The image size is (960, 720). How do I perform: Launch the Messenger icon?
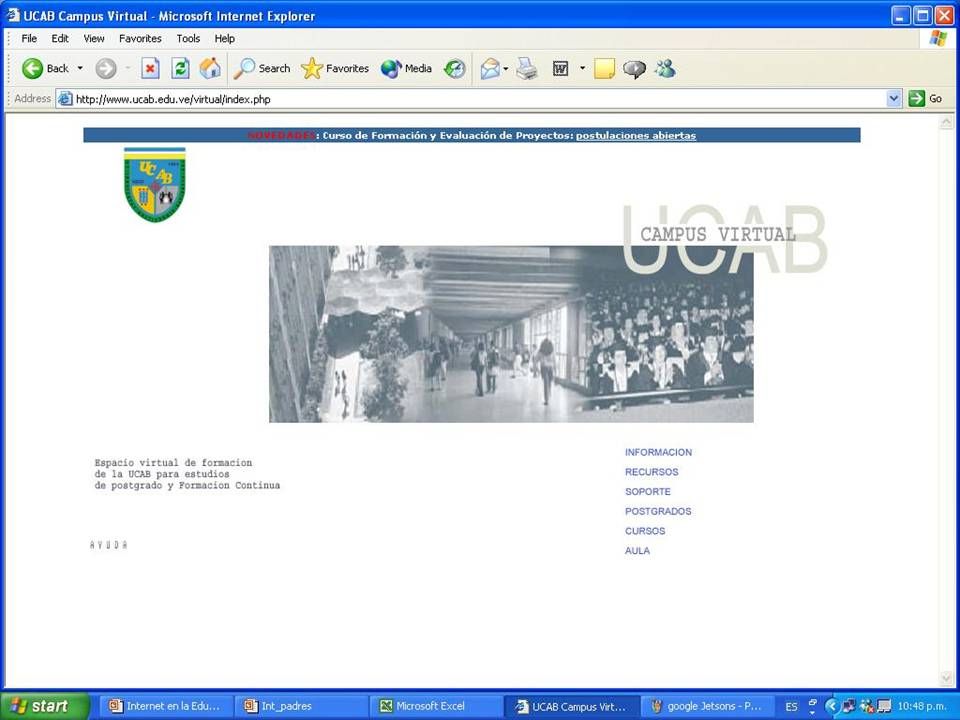click(x=665, y=69)
